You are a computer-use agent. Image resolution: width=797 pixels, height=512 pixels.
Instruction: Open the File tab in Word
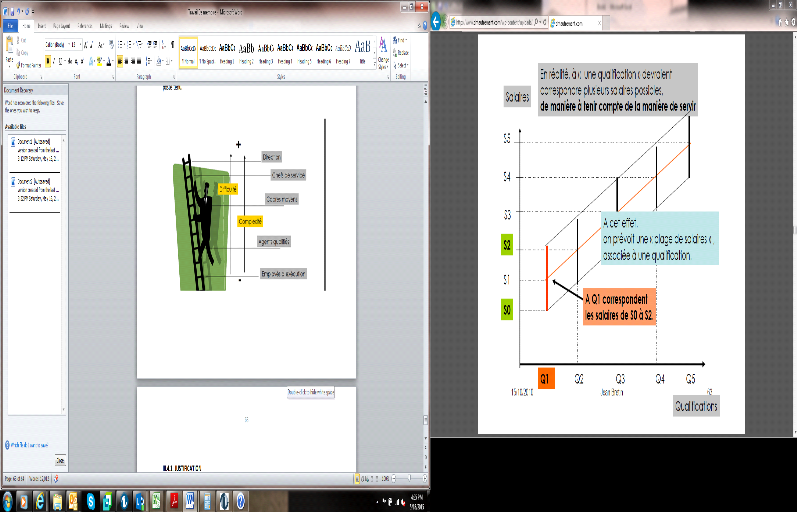[10, 26]
